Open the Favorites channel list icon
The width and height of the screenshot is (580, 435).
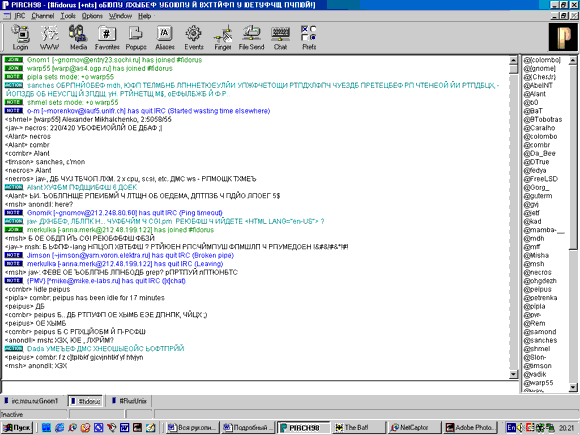[x=107, y=37]
